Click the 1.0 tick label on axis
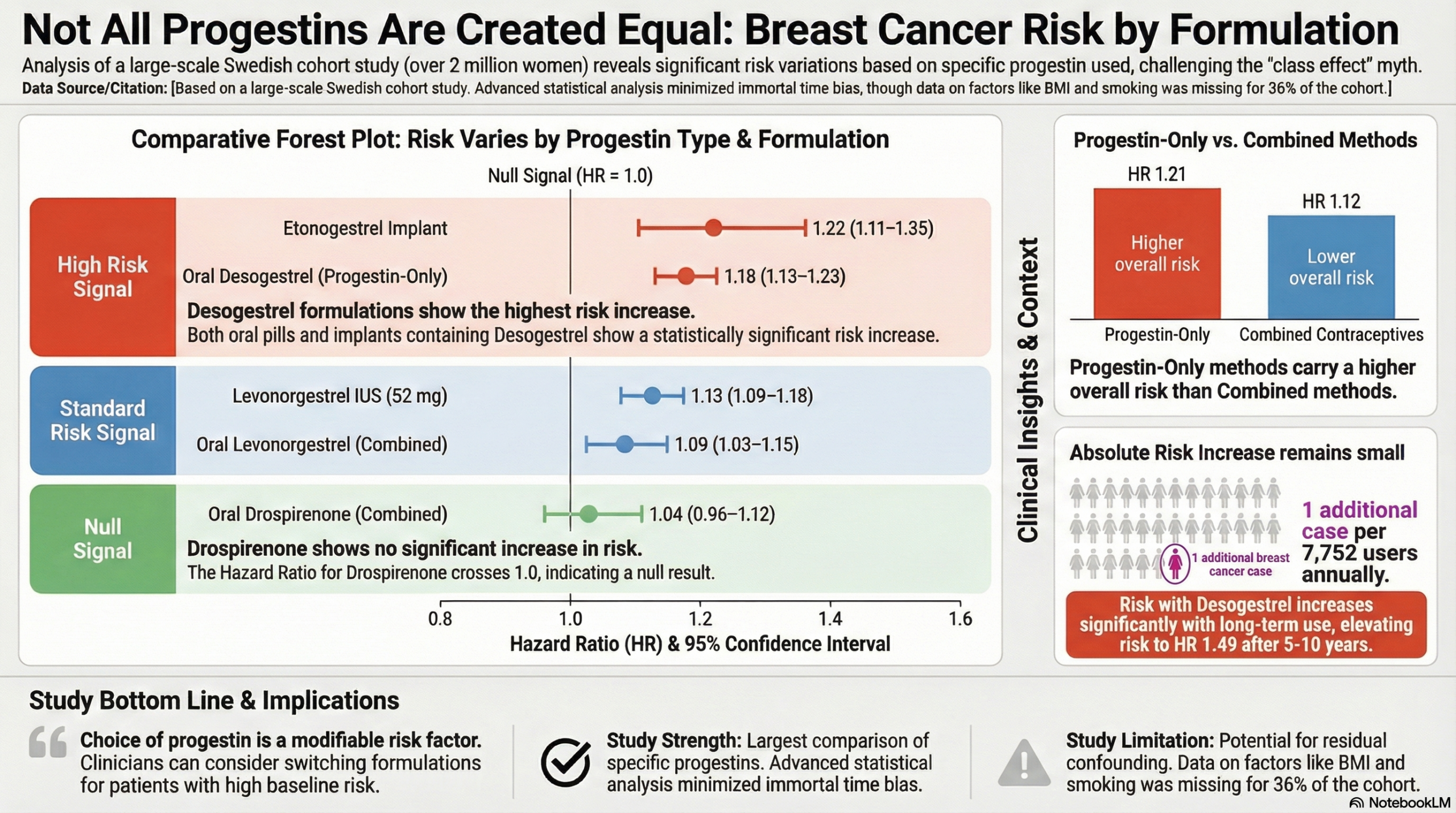This screenshot has width=1456, height=813. pyautogui.click(x=570, y=619)
